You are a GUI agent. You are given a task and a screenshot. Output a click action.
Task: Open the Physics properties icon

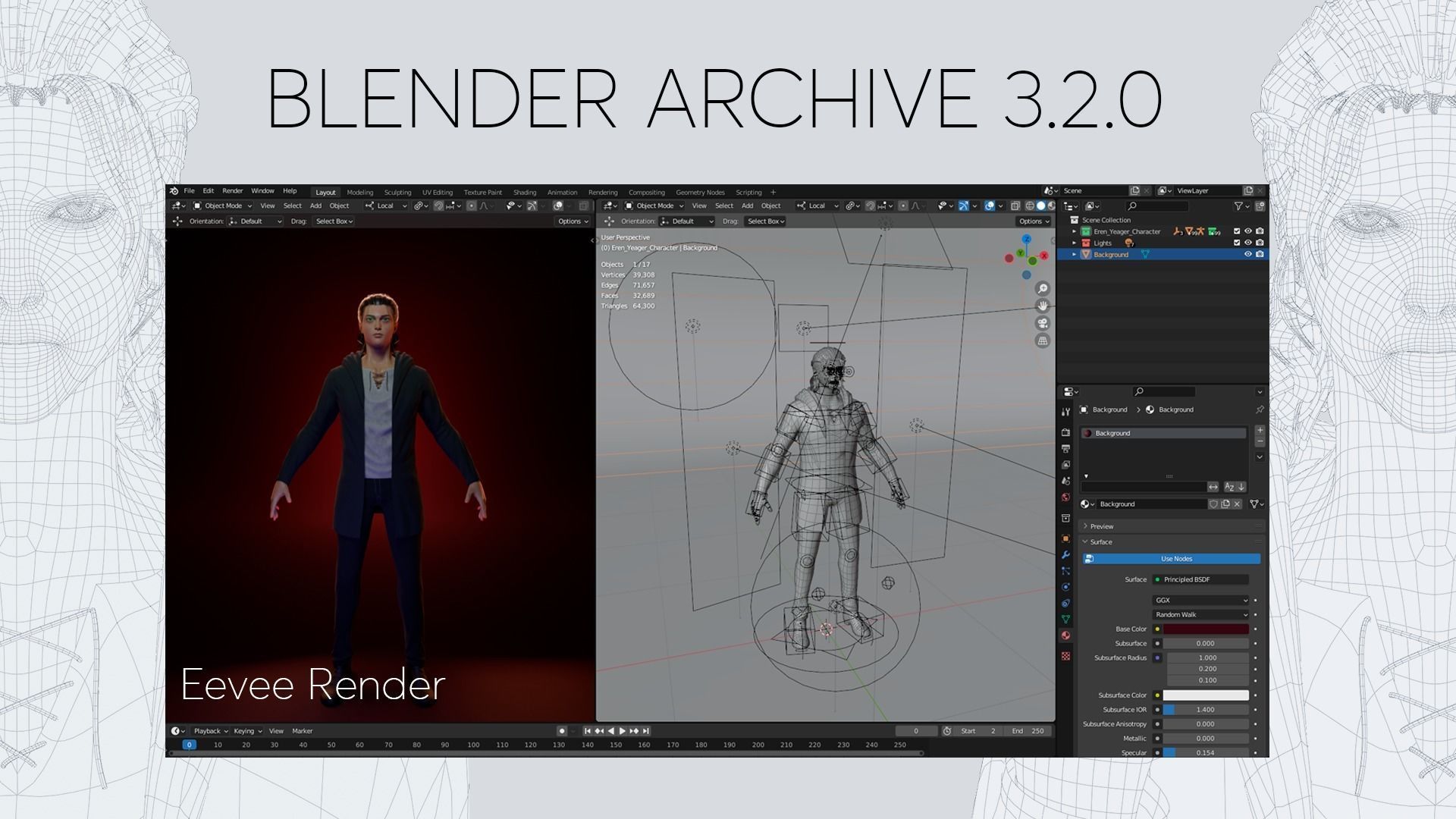pos(1065,587)
